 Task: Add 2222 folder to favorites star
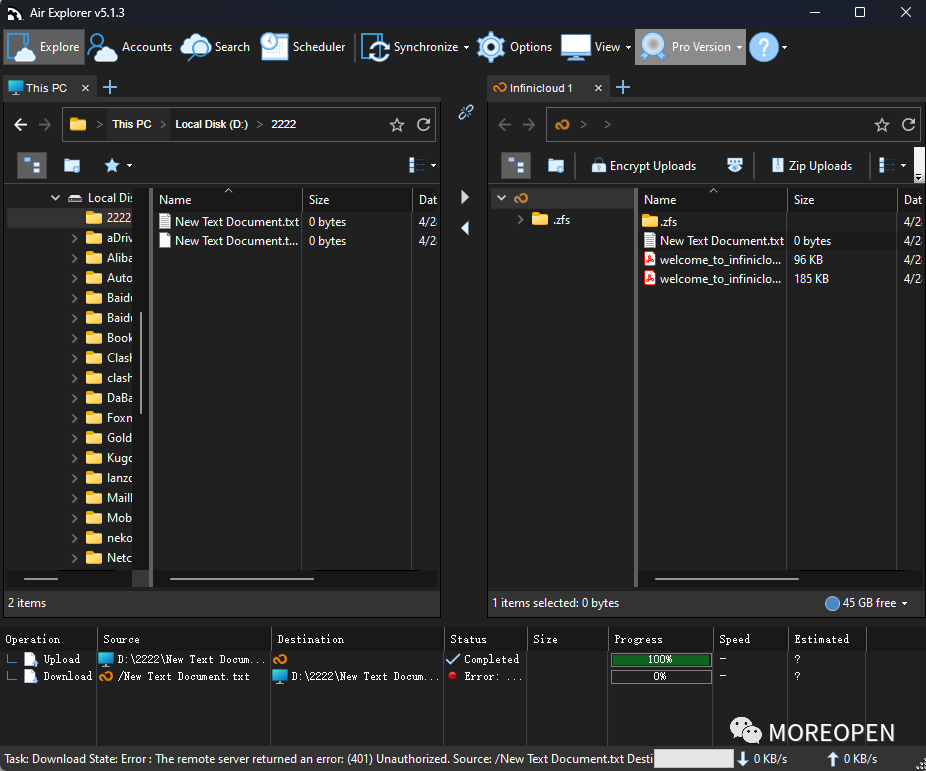coord(397,125)
